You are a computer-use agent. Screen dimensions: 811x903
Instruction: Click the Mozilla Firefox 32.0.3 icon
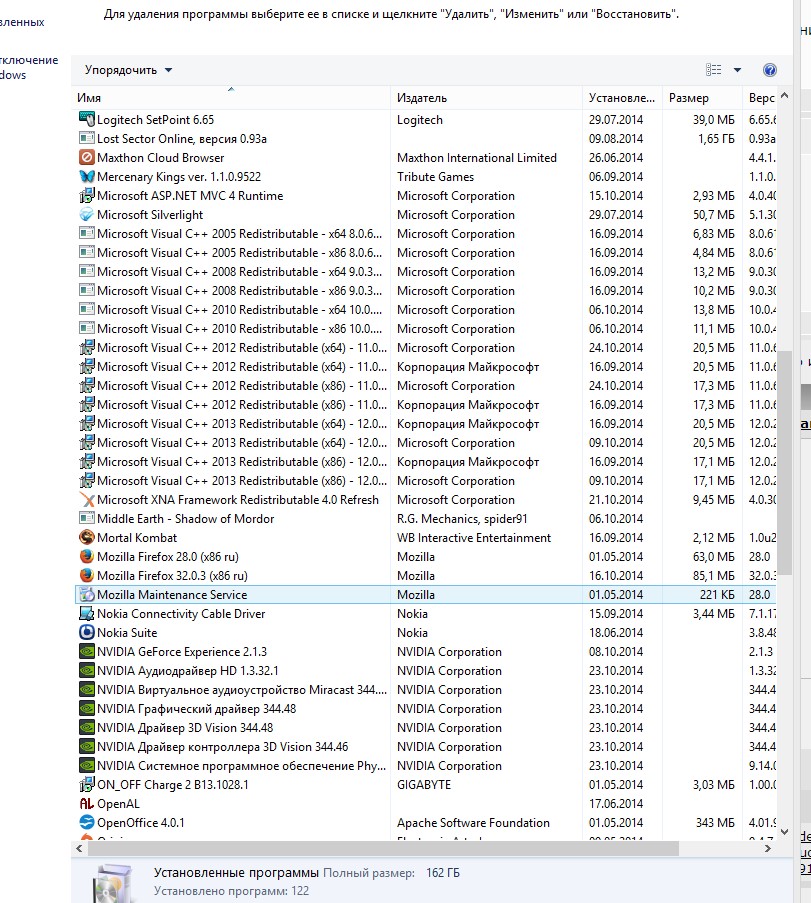click(x=86, y=575)
